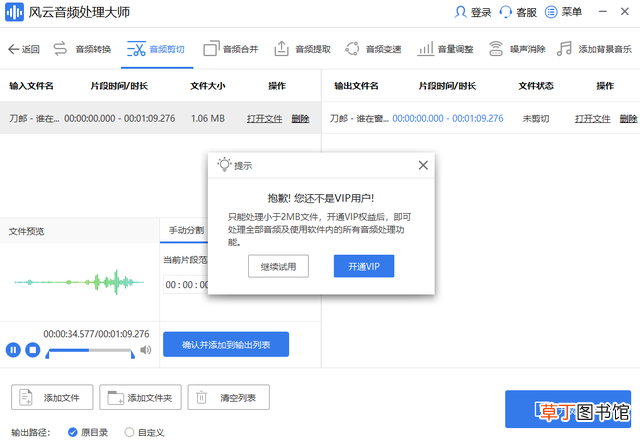This screenshot has height=447, width=640.
Task: Click 打开文件 link in input file row
Action: click(x=264, y=119)
